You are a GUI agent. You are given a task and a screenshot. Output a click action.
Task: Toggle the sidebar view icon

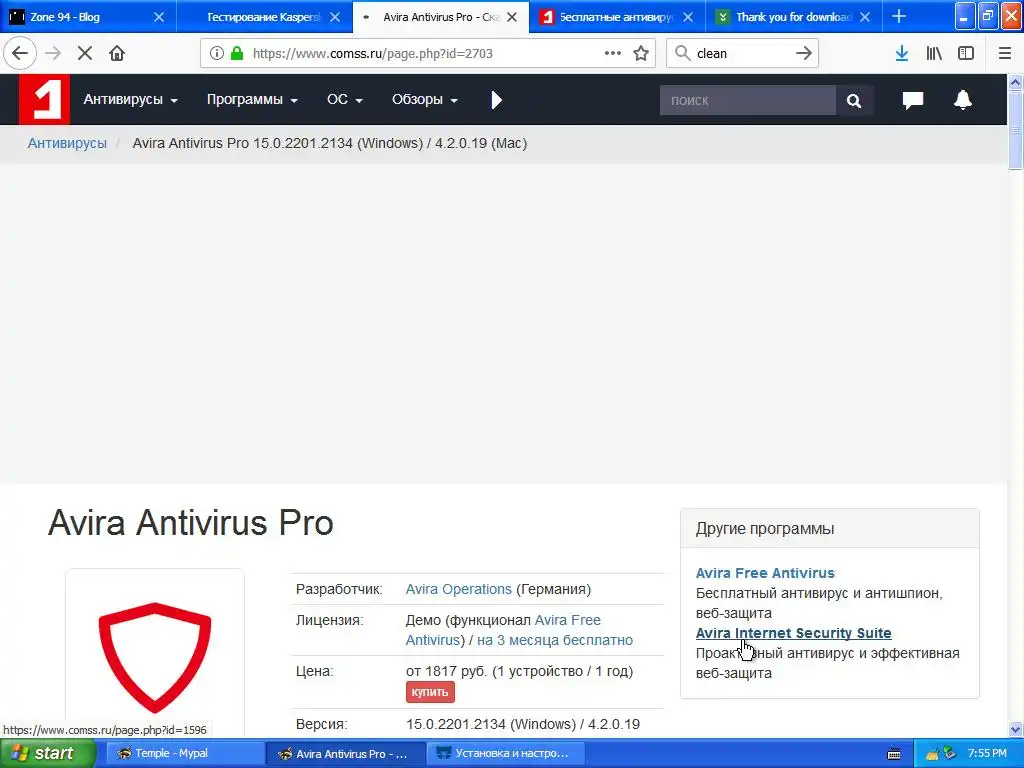966,53
